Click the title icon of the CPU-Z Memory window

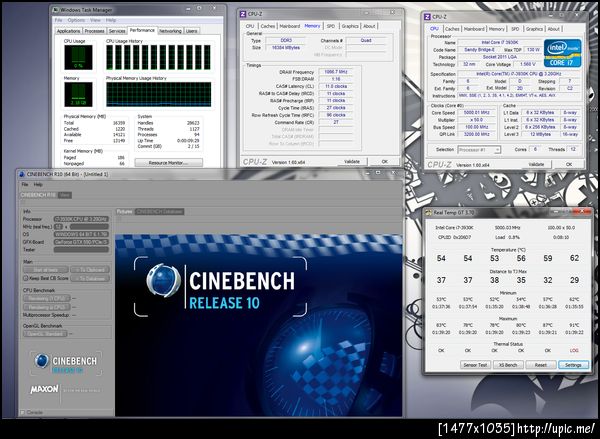click(243, 14)
